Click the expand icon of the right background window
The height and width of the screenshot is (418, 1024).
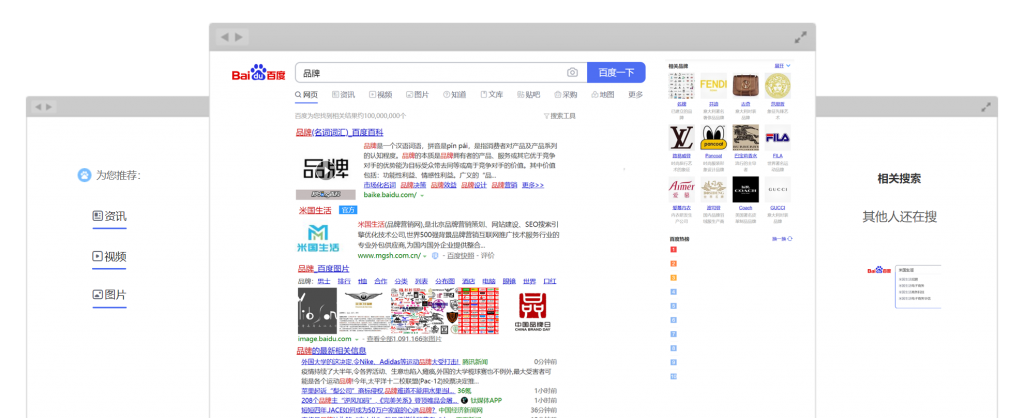pyautogui.click(x=987, y=106)
